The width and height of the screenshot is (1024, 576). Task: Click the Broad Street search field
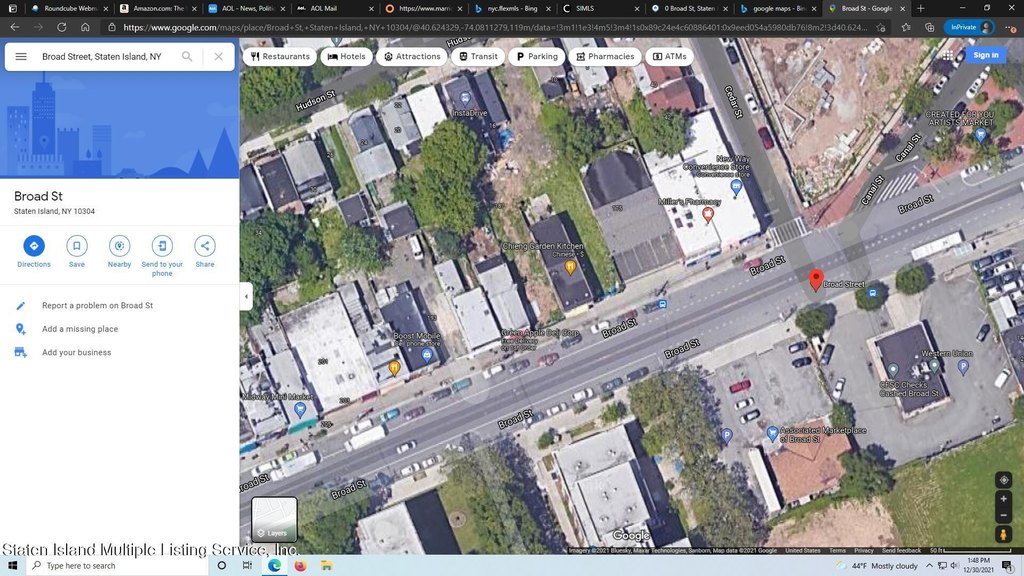coord(105,57)
